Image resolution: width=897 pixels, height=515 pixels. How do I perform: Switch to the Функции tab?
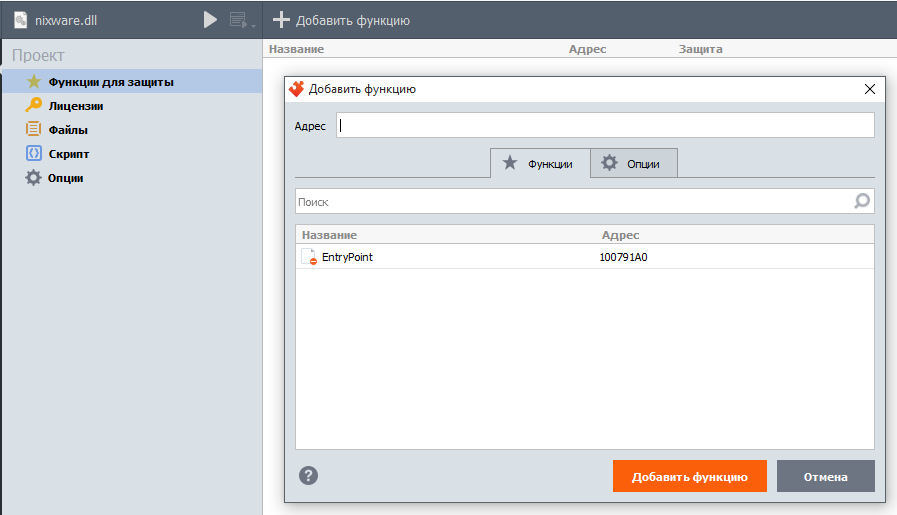(539, 163)
